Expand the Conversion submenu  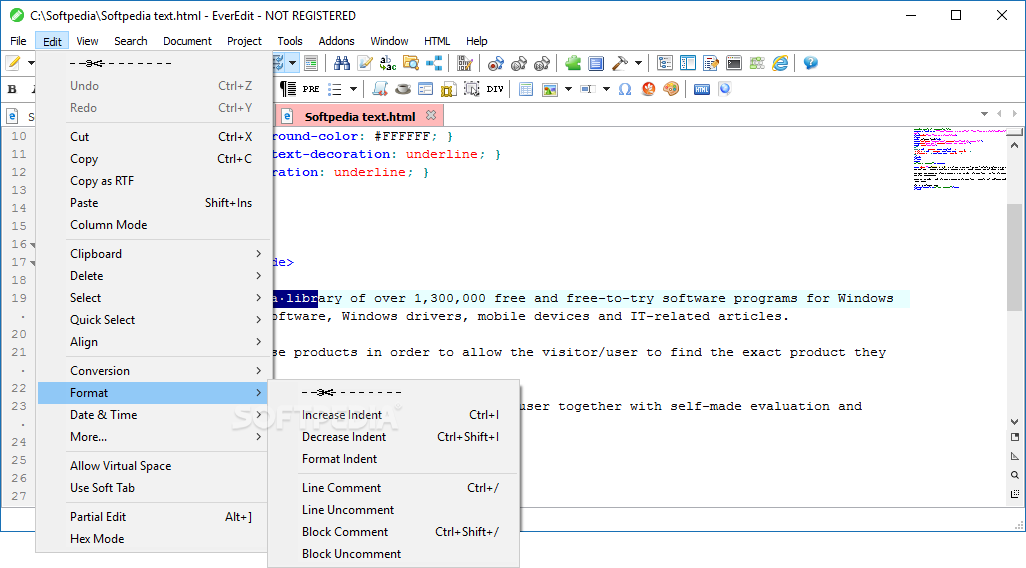(x=154, y=370)
